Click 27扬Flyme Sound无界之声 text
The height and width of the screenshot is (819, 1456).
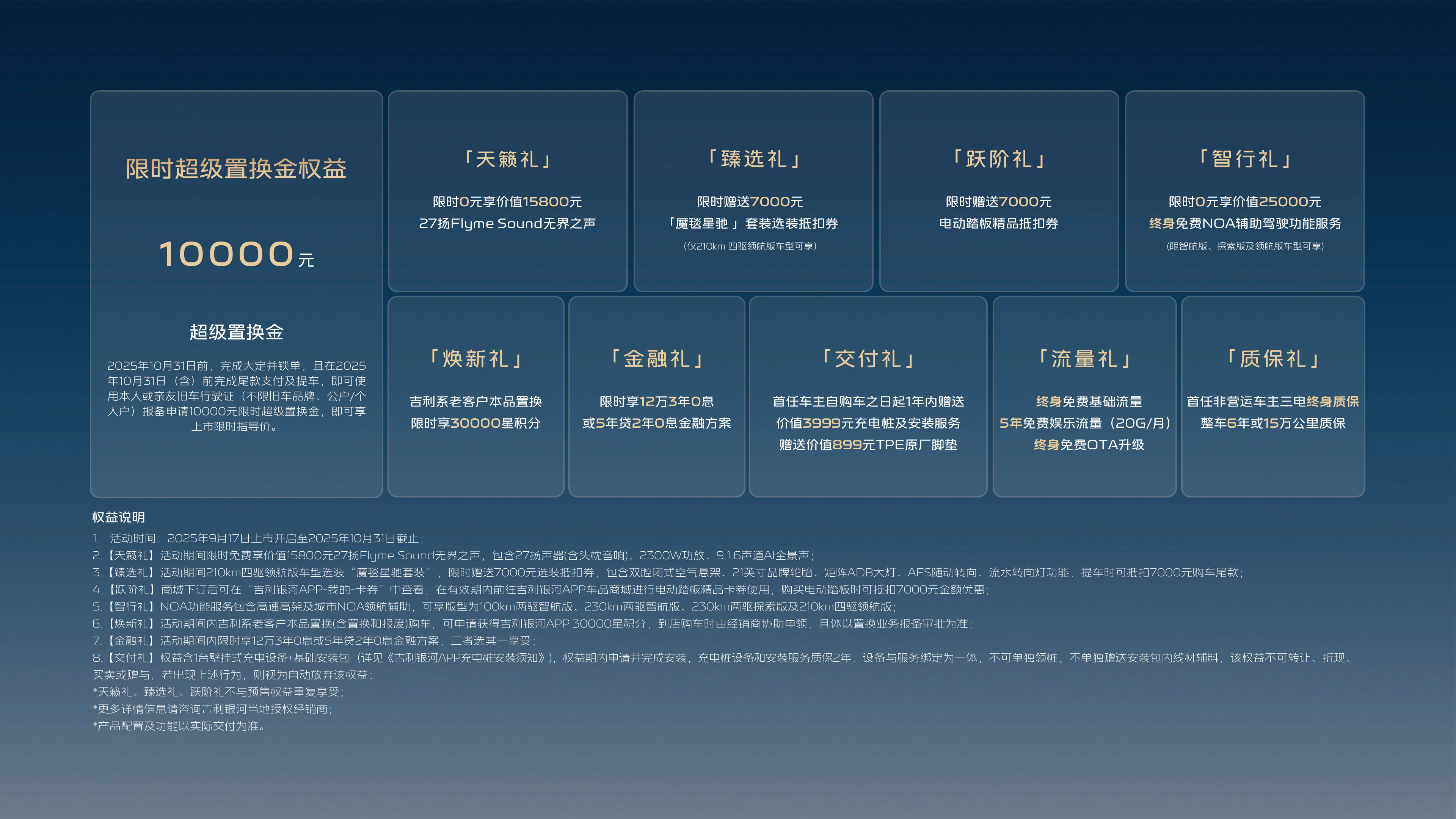click(507, 223)
